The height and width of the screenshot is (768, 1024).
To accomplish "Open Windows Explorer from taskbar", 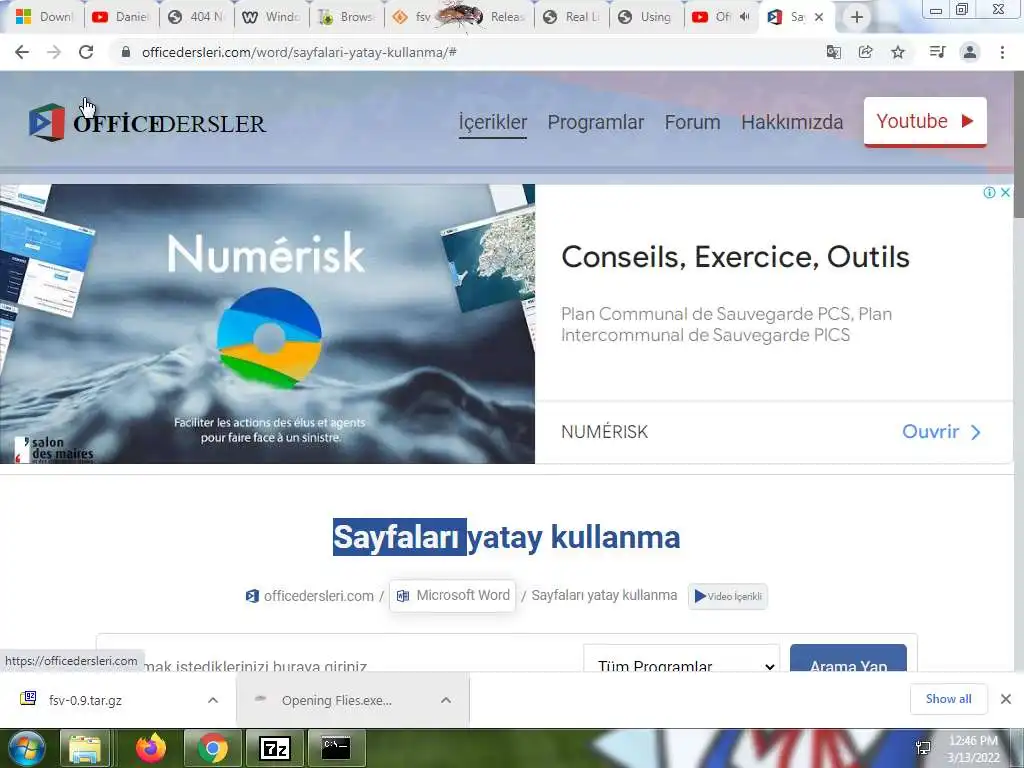I will [x=85, y=748].
